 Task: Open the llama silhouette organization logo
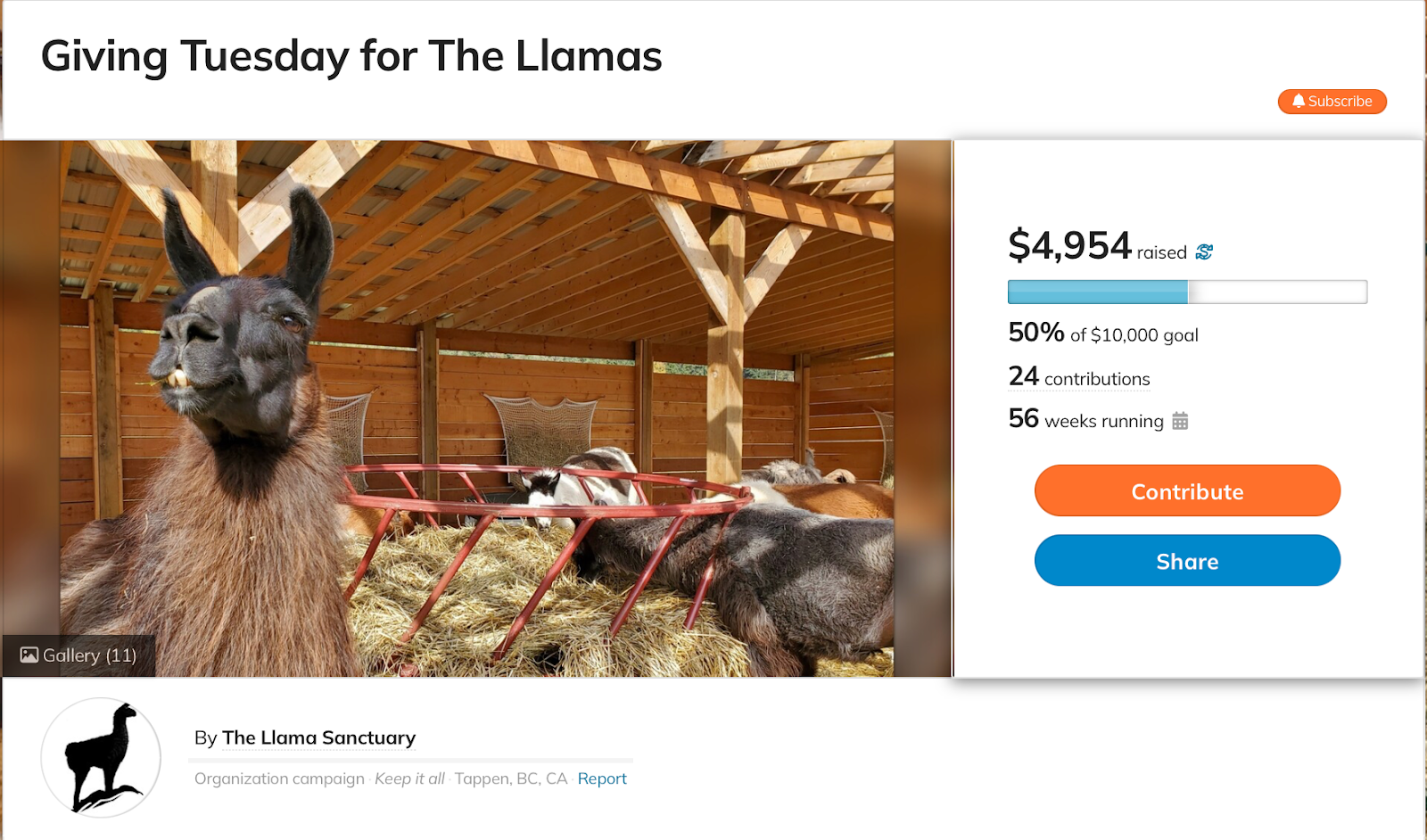pos(101,757)
